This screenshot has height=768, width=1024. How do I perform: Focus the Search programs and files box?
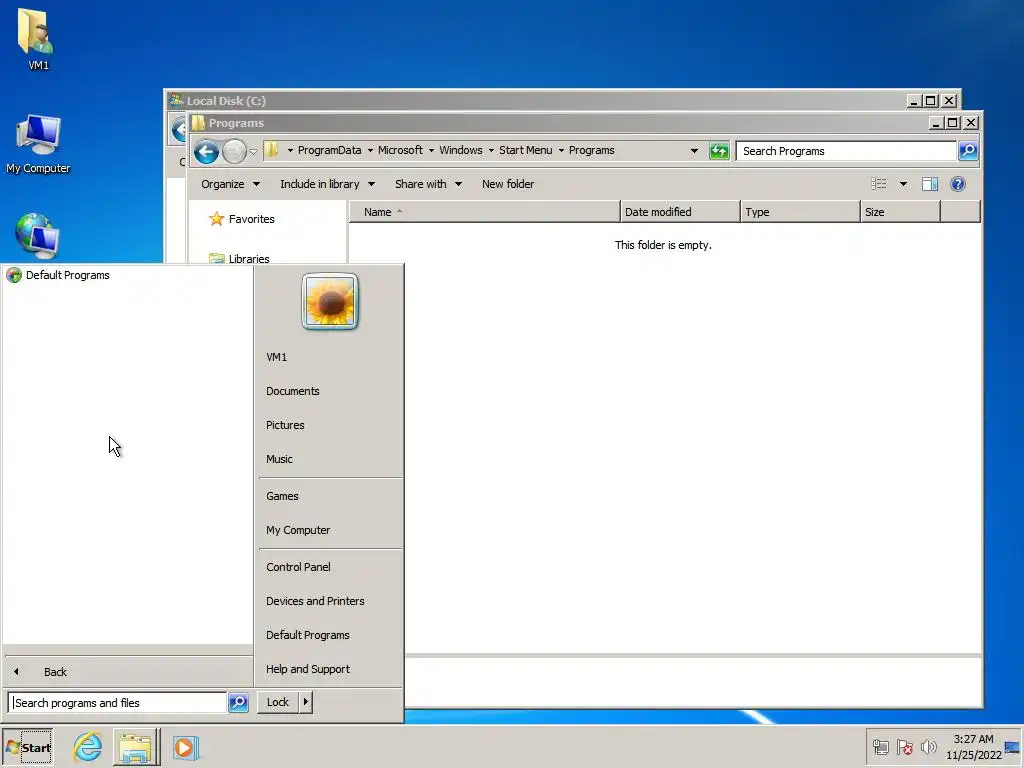coord(118,703)
